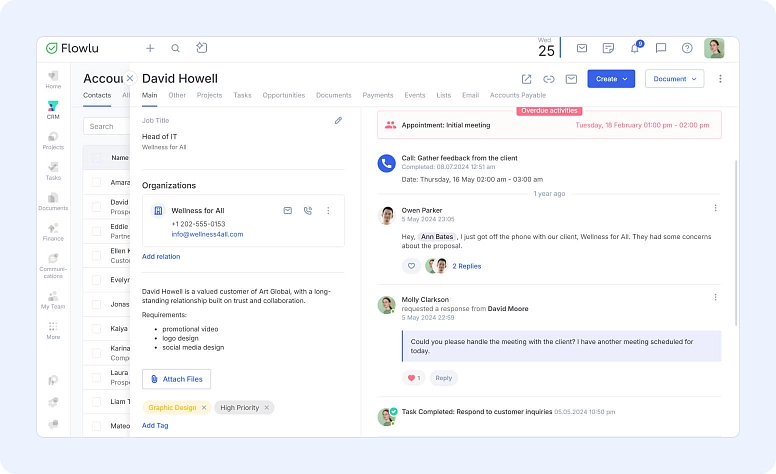The height and width of the screenshot is (474, 776).
Task: Open more options on Owen Parker's comment
Action: [715, 208]
